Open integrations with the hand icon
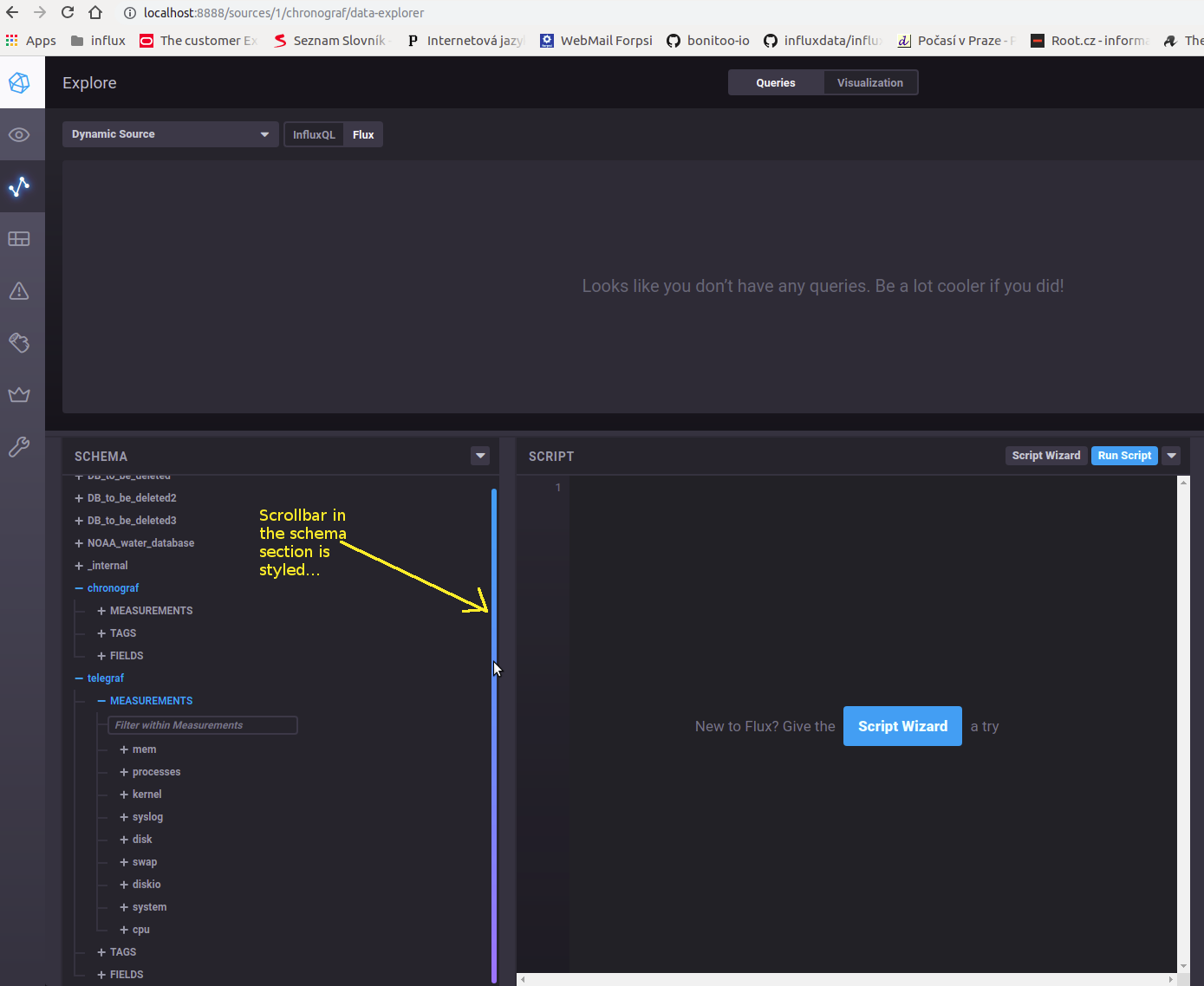The width and height of the screenshot is (1204, 986). click(20, 343)
